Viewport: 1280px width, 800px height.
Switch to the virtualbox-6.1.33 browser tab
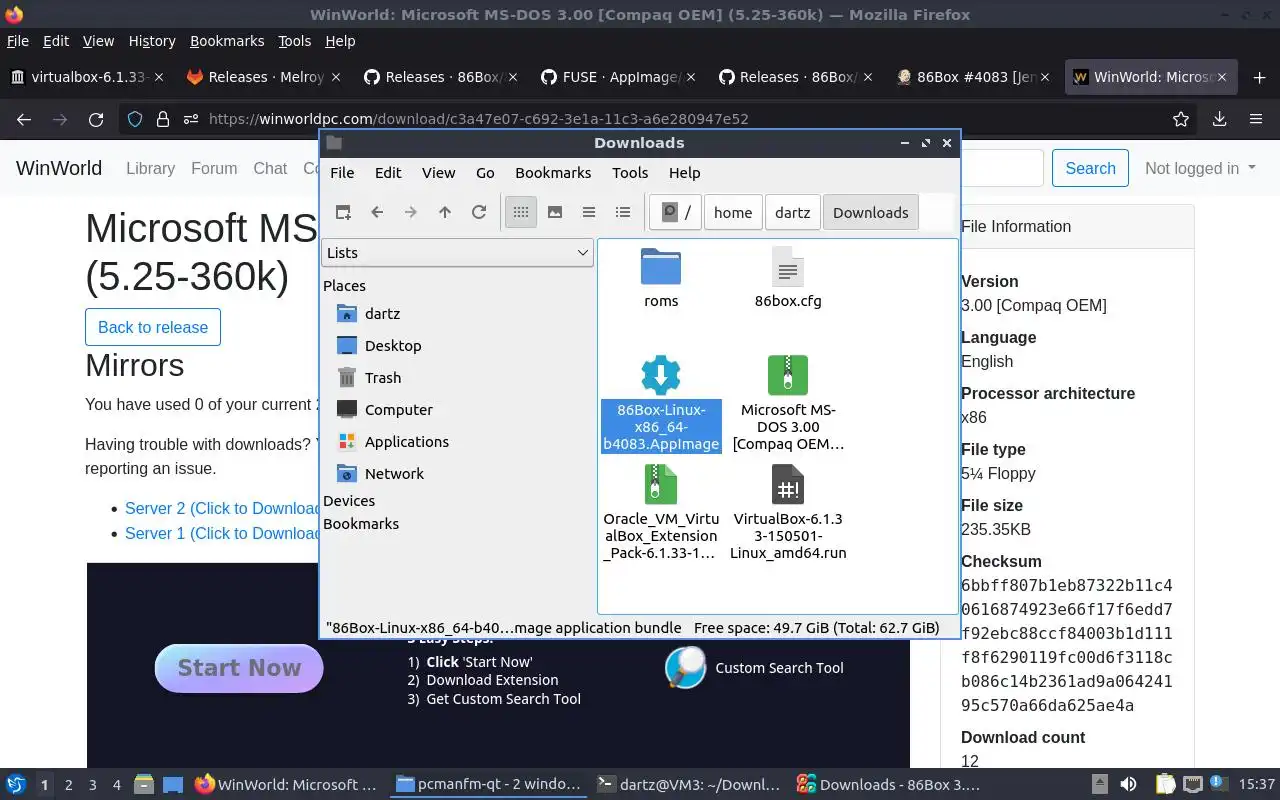click(87, 77)
